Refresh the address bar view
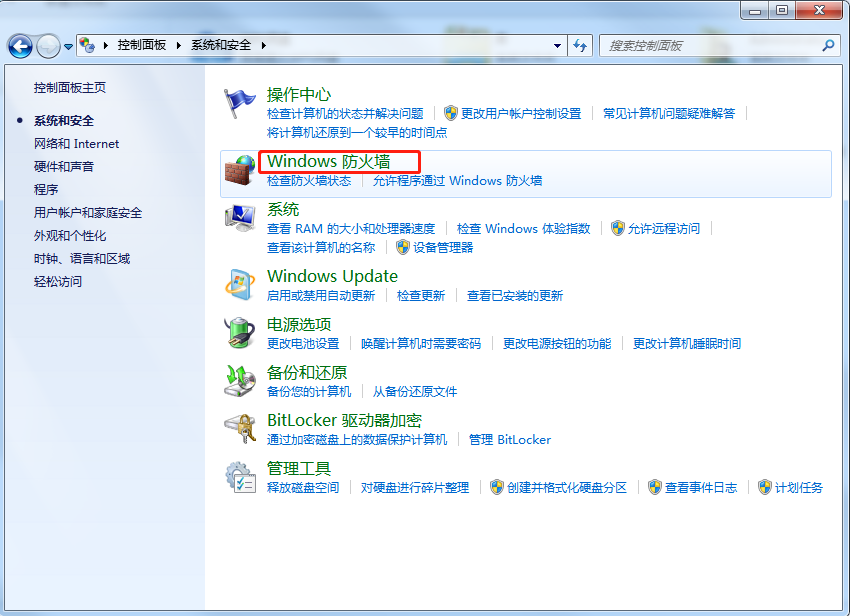This screenshot has height=616, width=850. [x=580, y=46]
